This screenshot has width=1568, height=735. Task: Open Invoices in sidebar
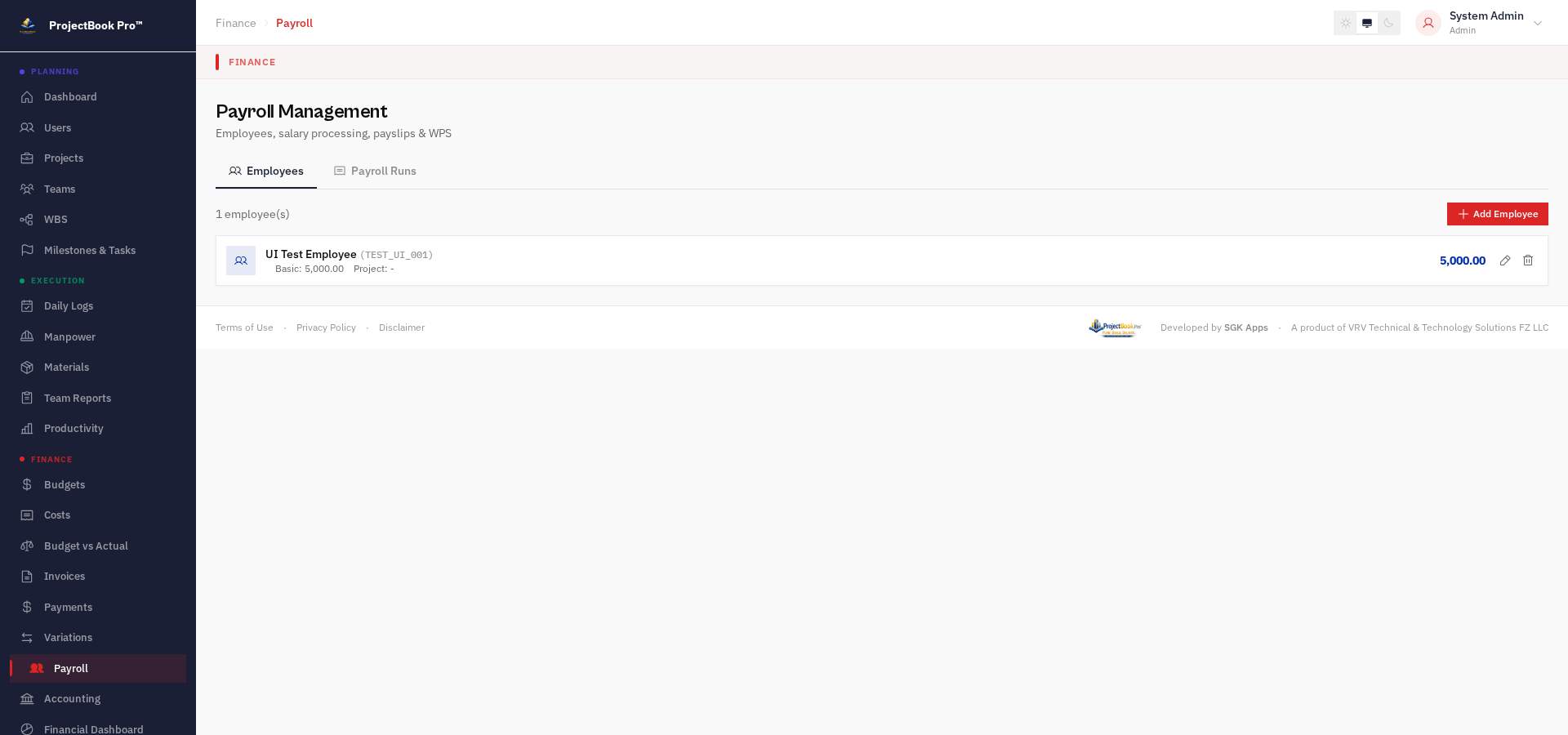pos(98,576)
